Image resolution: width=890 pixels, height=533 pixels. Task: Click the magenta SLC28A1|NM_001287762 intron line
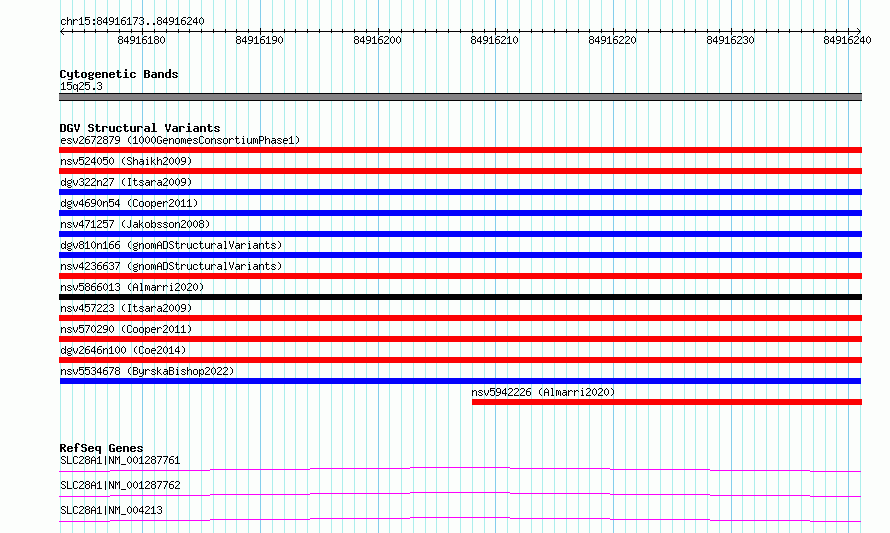coord(460,493)
